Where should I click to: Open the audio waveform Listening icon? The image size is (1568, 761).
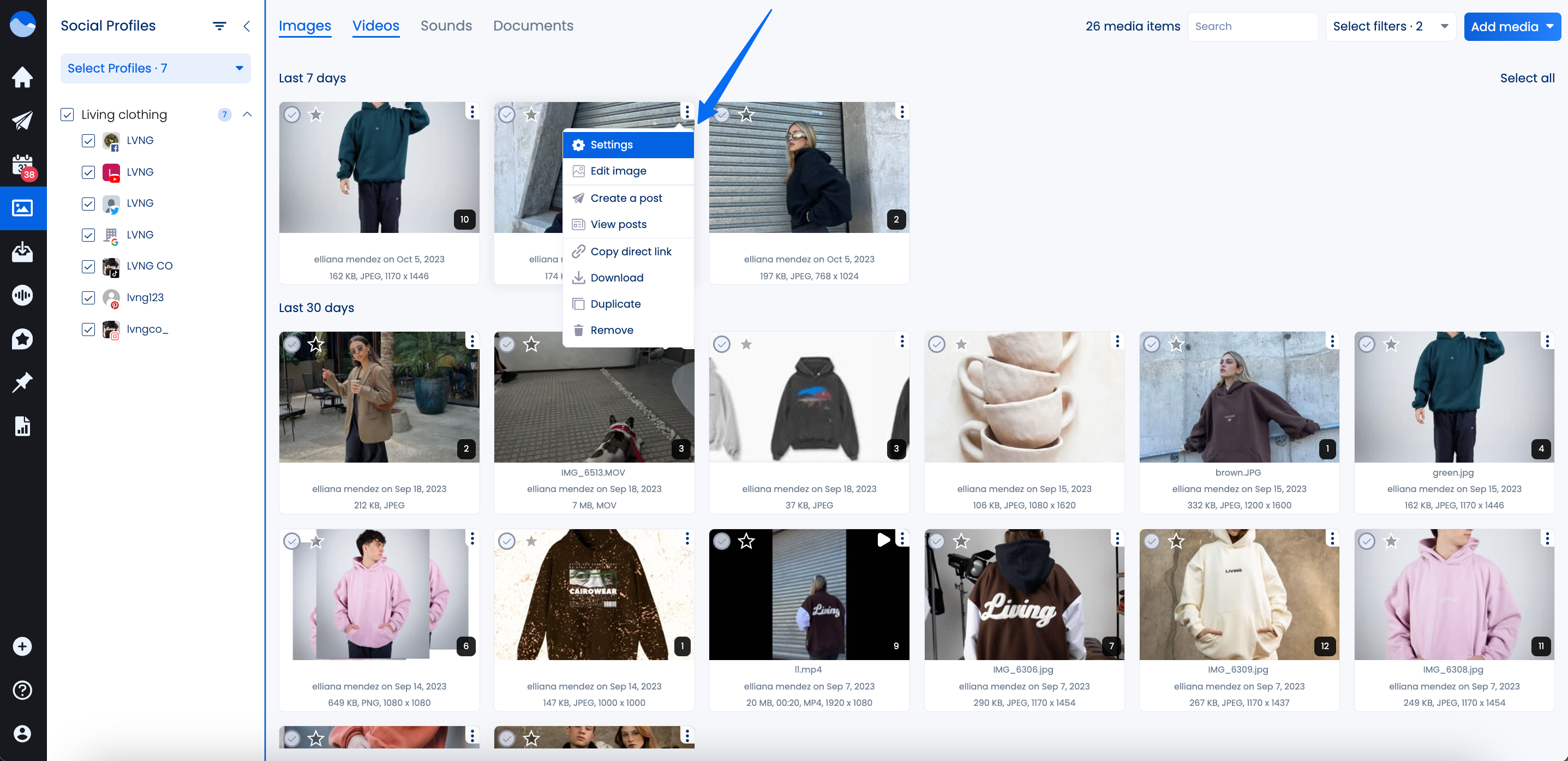coord(22,295)
